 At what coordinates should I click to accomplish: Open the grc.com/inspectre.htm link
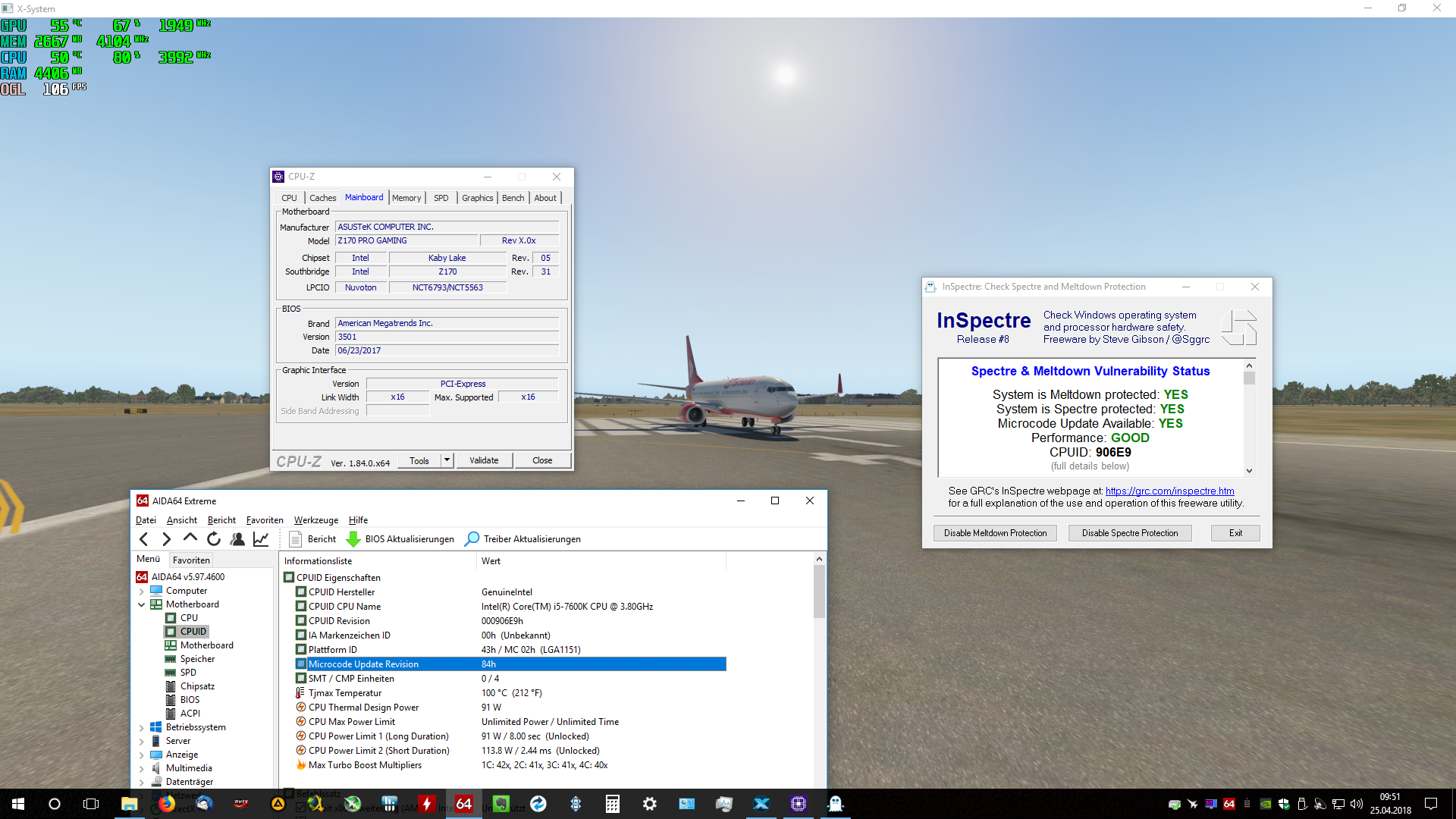click(1169, 491)
